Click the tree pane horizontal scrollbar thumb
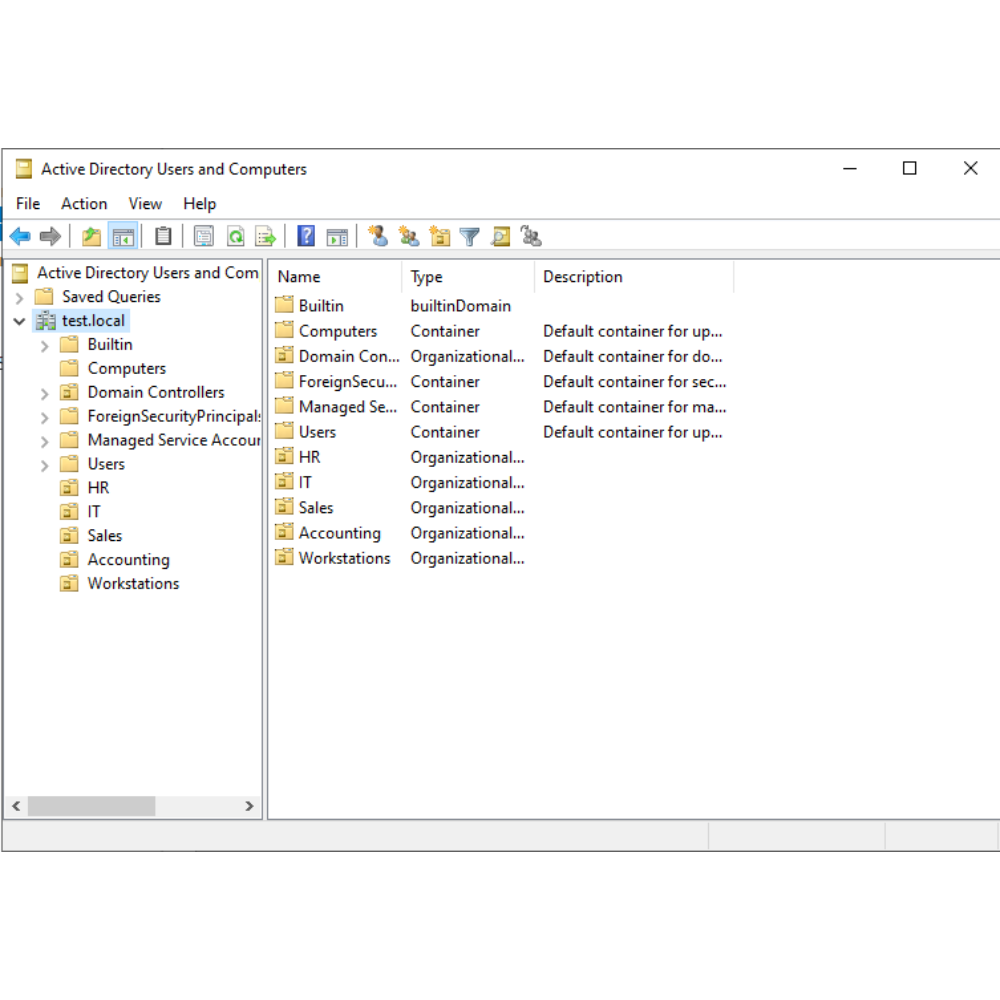The image size is (1000, 1000). point(91,806)
